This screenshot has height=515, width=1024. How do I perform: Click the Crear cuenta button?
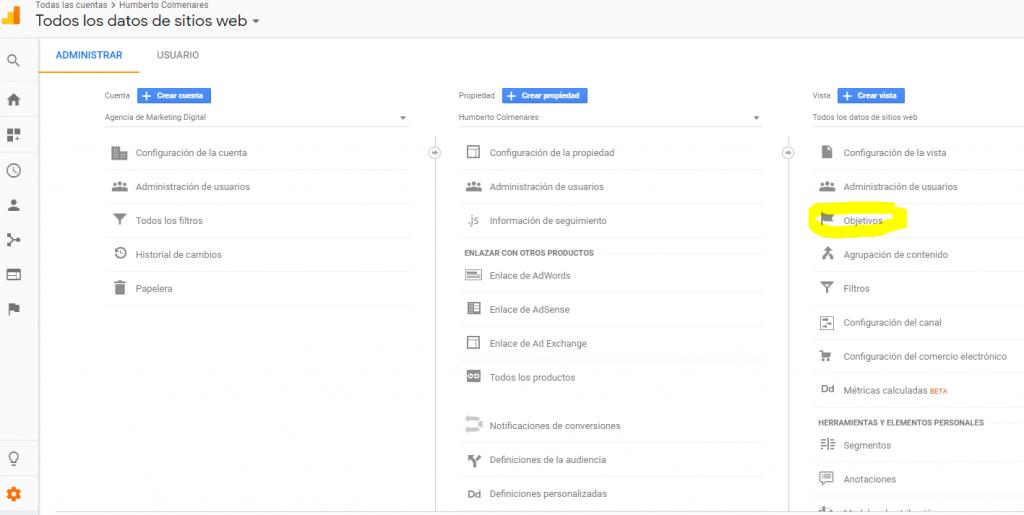tap(174, 95)
